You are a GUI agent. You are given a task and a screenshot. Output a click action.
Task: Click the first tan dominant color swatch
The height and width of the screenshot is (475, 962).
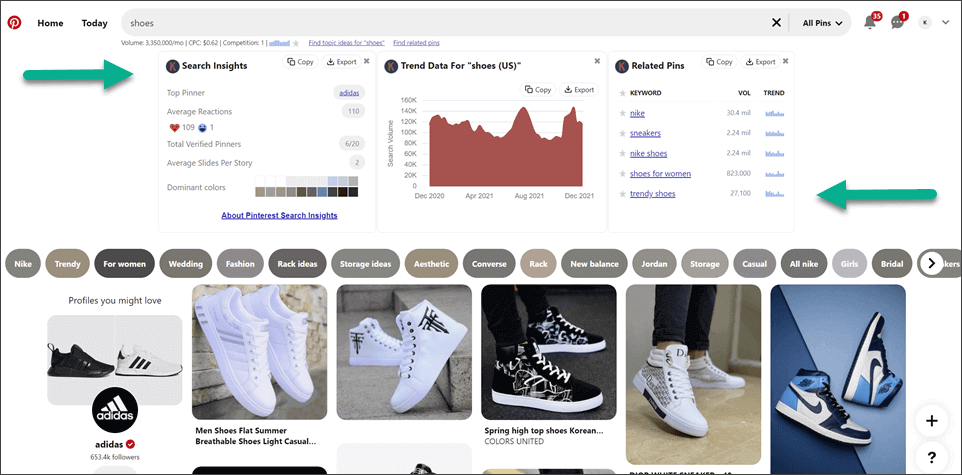click(x=260, y=192)
